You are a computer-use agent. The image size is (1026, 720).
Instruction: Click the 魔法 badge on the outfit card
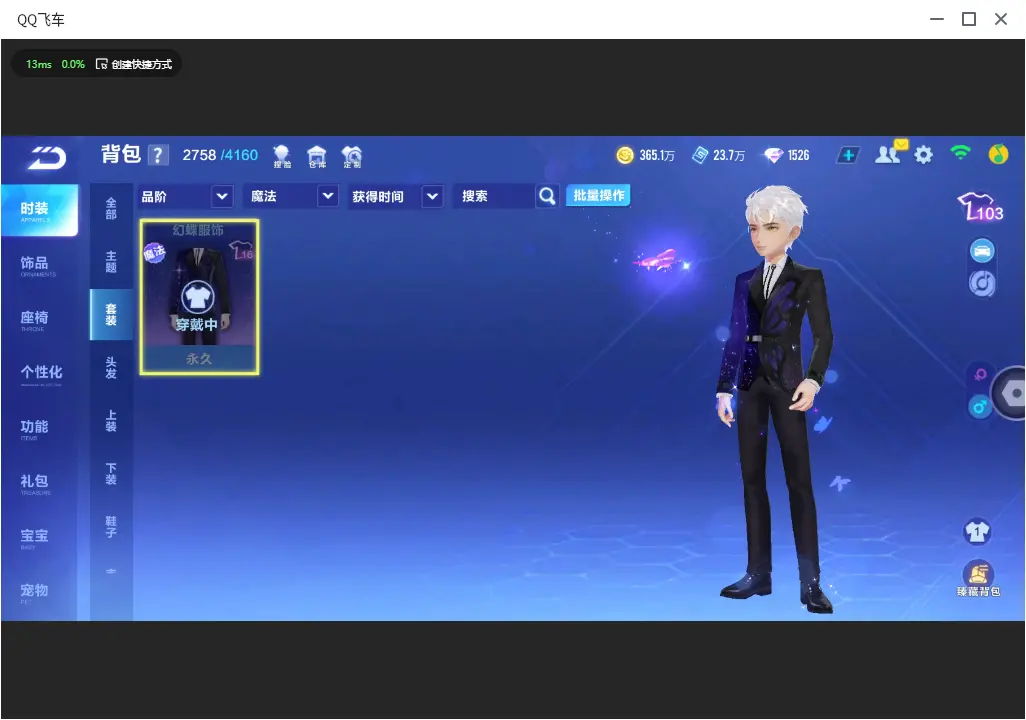(x=154, y=253)
